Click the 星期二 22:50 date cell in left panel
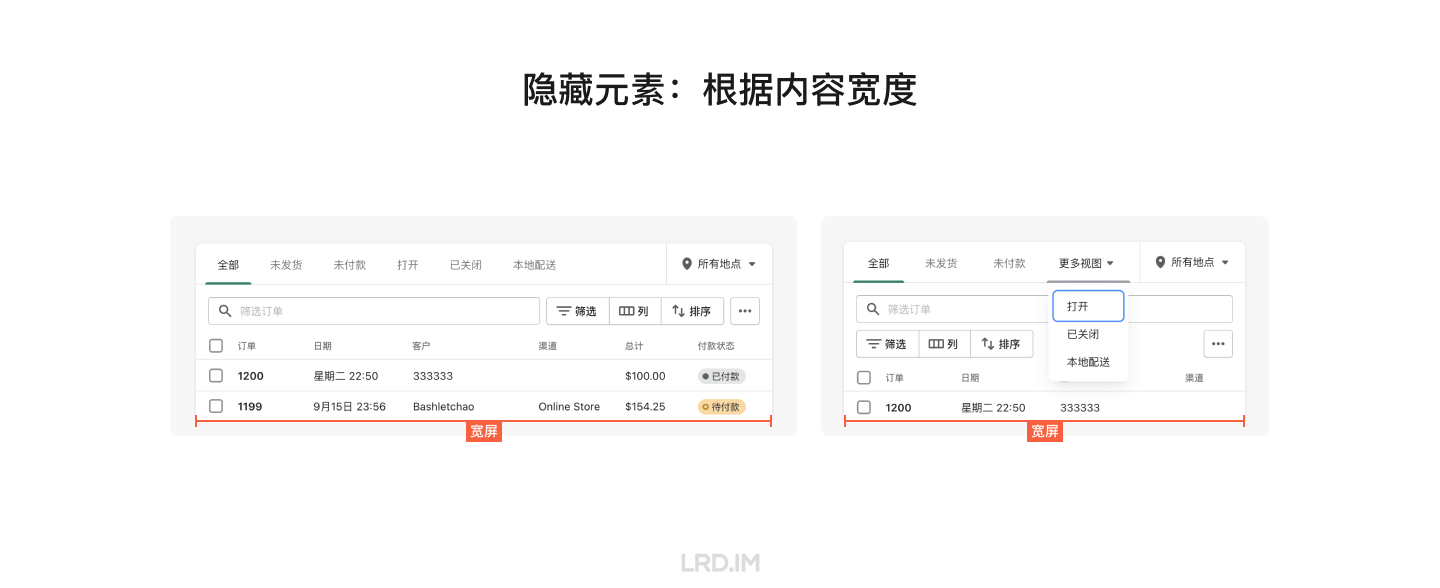Screen dimensions: 1440x588 tap(346, 376)
